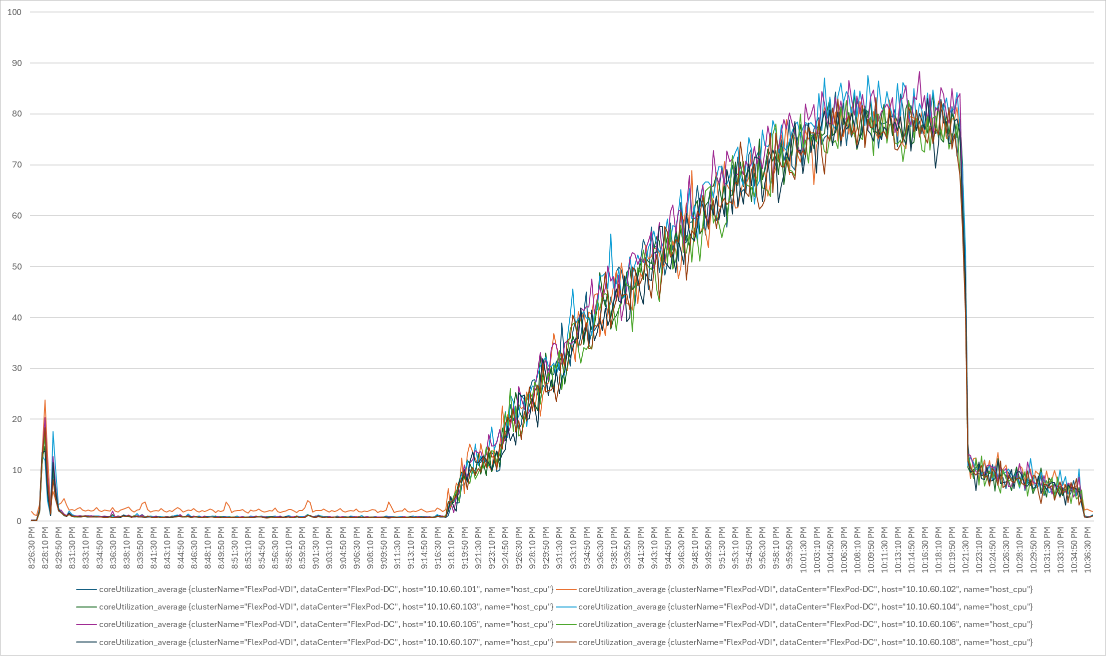Click the y-axis label 60
1106x656 pixels.
point(16,215)
